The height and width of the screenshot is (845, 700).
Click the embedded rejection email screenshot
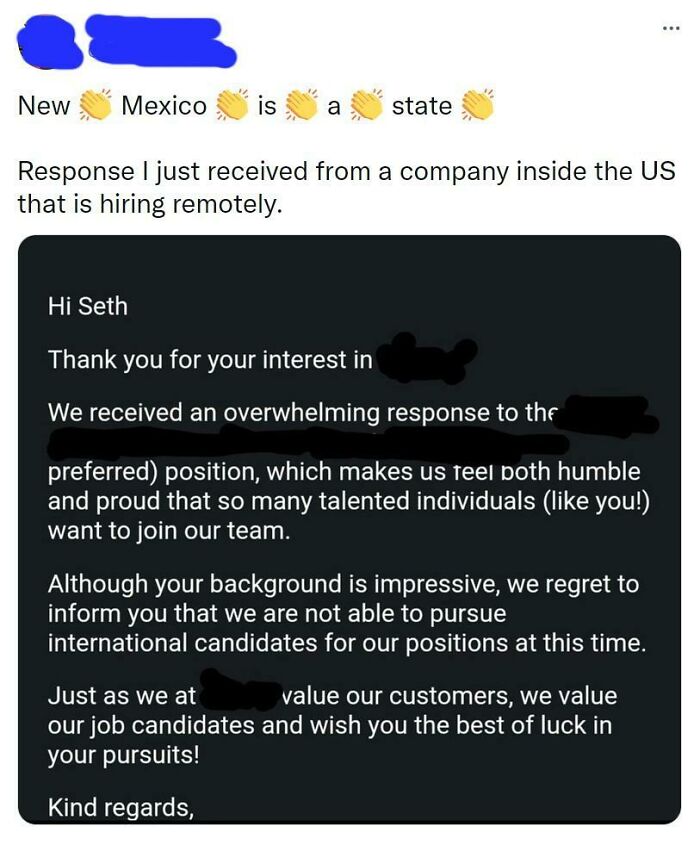pos(350,540)
